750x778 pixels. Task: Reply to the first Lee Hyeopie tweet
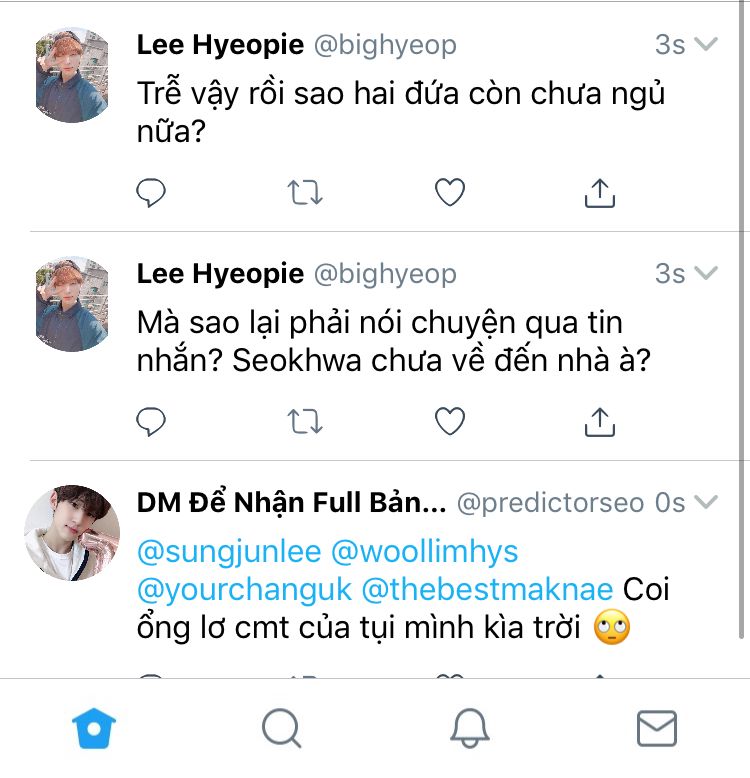pyautogui.click(x=151, y=192)
